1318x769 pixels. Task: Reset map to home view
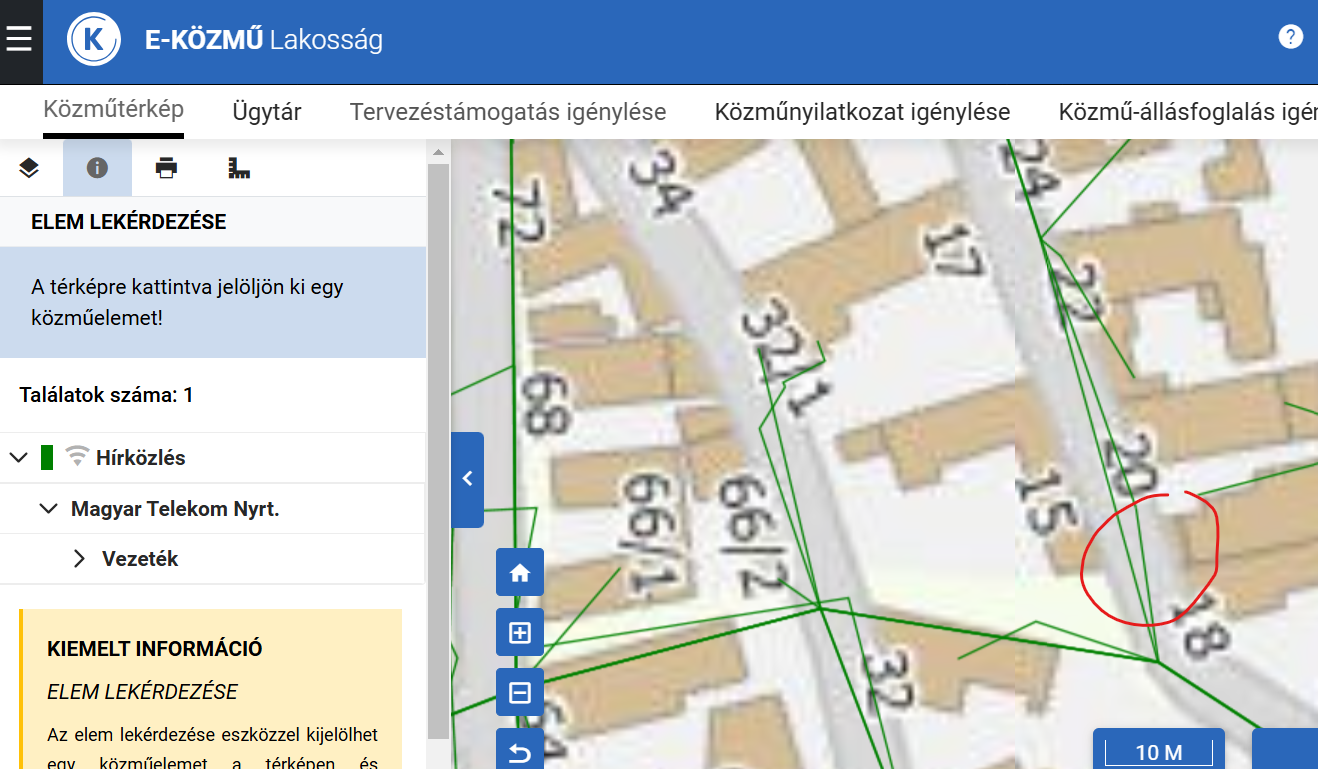(x=520, y=573)
